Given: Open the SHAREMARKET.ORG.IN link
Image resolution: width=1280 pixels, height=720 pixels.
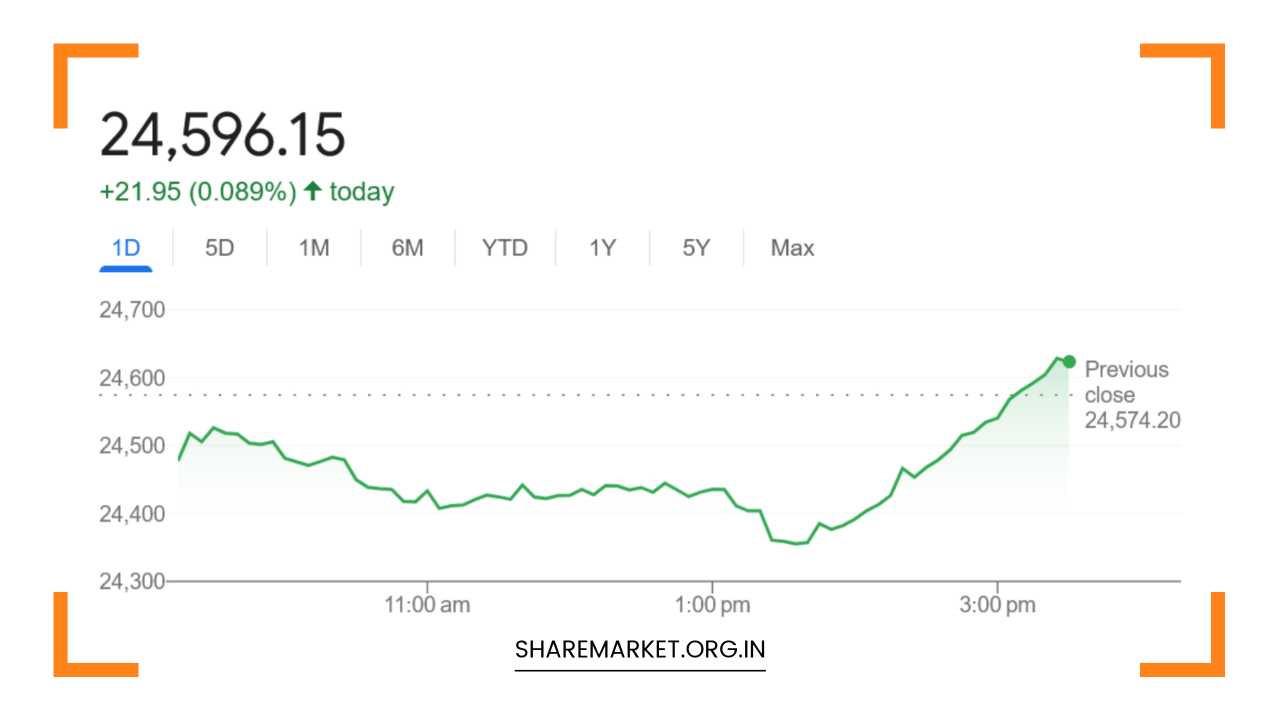Looking at the screenshot, I should pyautogui.click(x=639, y=649).
